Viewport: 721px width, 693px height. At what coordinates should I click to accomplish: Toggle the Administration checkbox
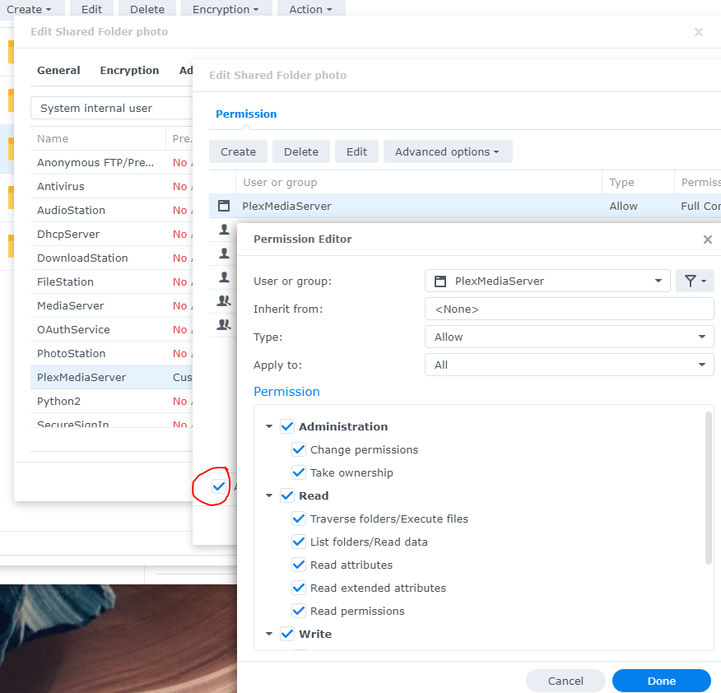click(x=287, y=426)
